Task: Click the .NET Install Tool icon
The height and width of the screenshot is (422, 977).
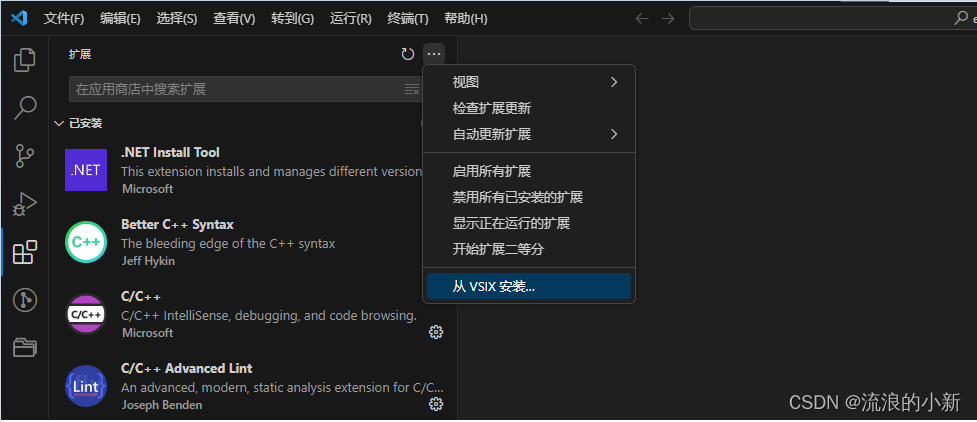Action: pyautogui.click(x=86, y=170)
